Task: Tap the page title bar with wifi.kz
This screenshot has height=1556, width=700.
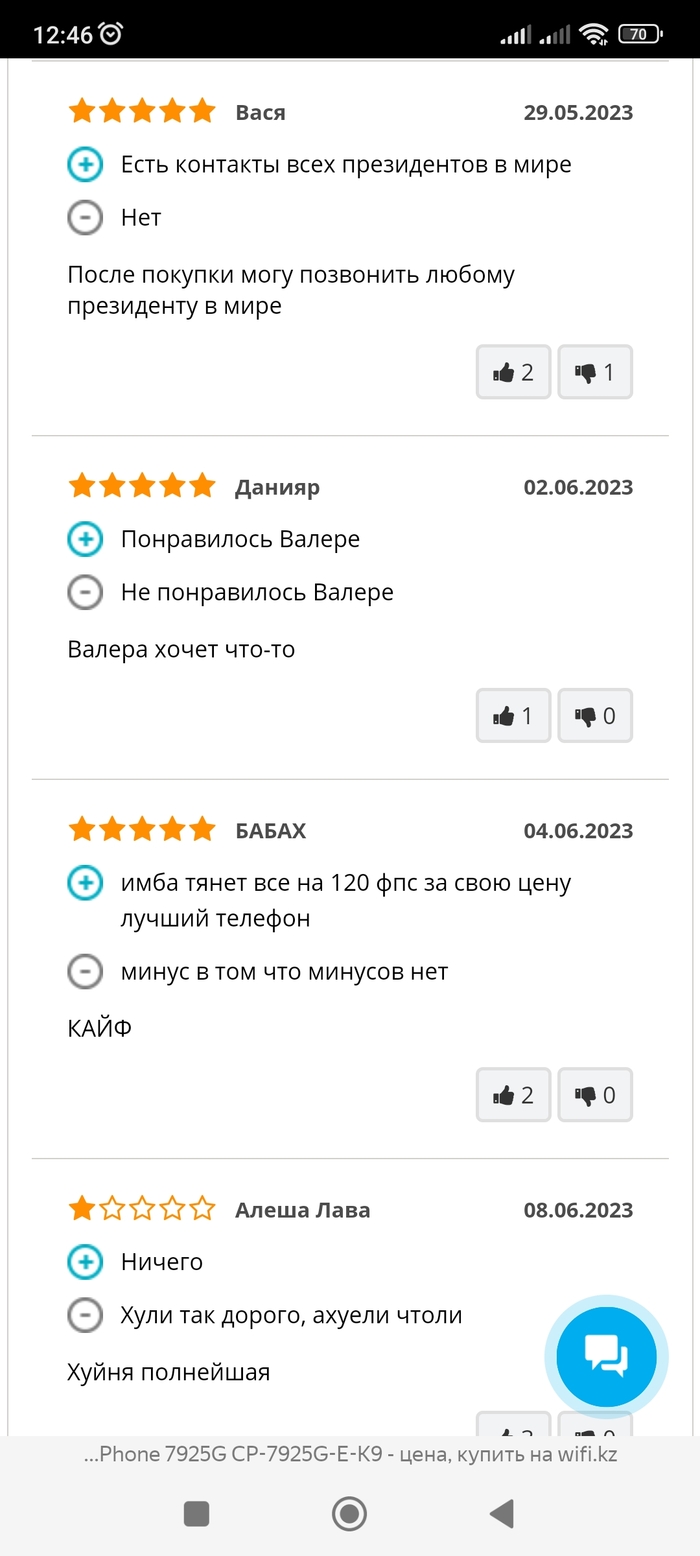Action: pyautogui.click(x=350, y=1455)
